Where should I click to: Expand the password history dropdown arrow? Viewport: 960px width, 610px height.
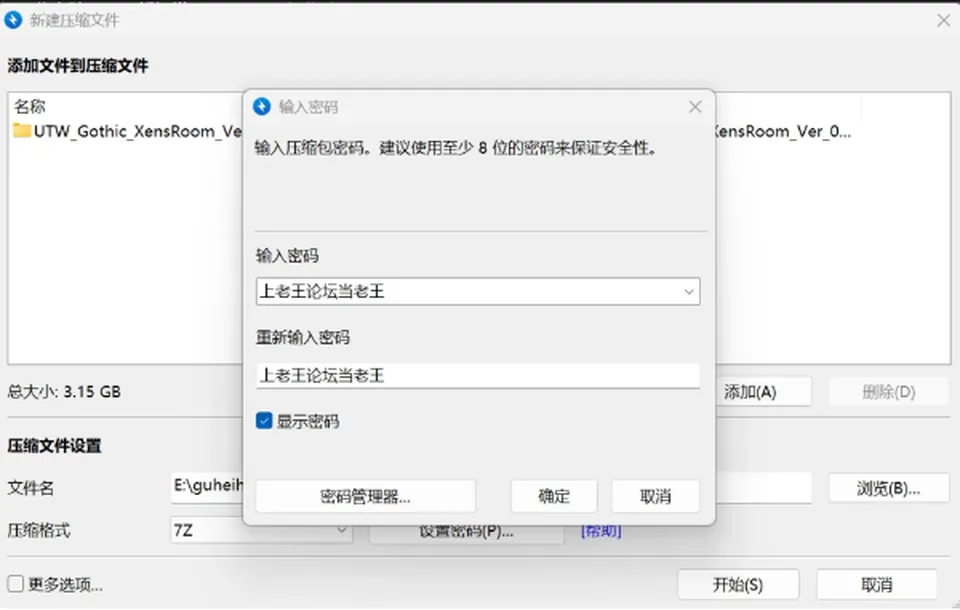point(689,292)
